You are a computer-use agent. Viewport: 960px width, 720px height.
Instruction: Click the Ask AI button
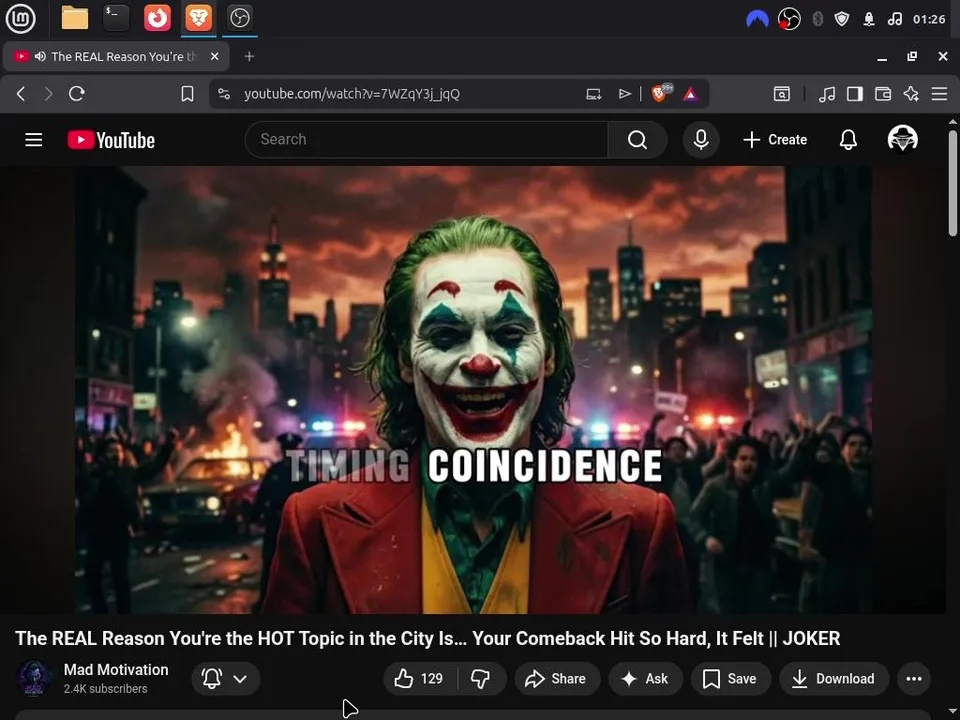[645, 678]
